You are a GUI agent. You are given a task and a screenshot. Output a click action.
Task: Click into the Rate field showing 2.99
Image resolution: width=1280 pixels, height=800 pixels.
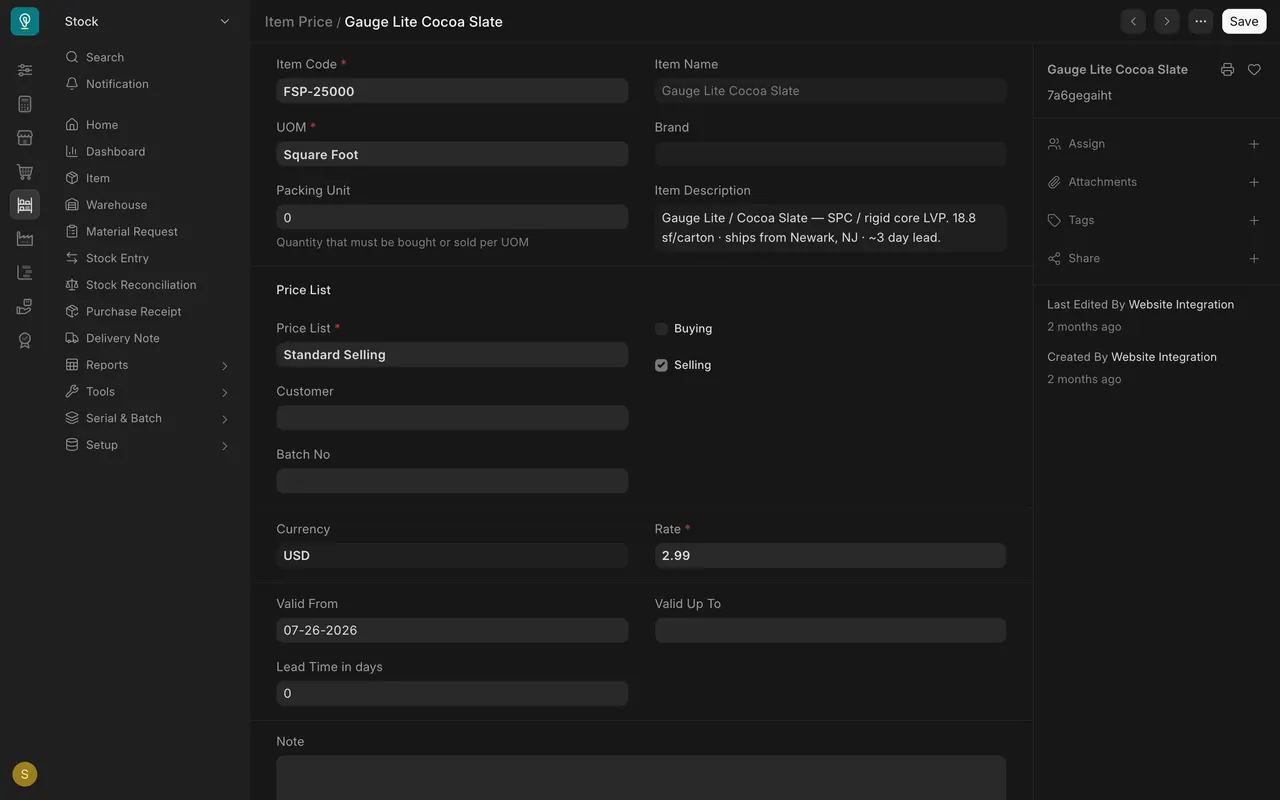pos(830,556)
